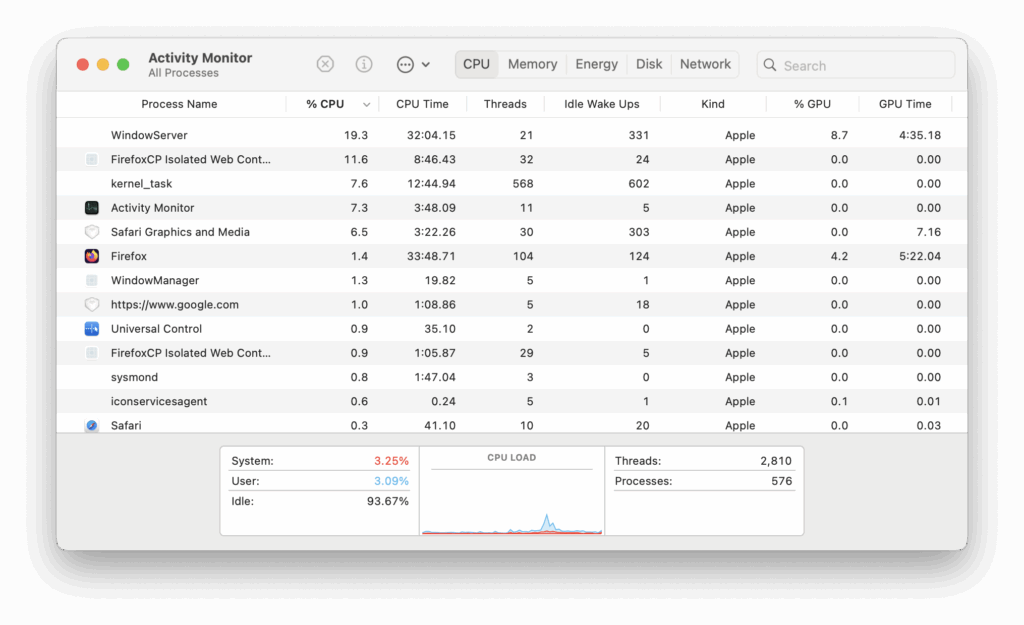
Task: Select the Network tab
Action: pyautogui.click(x=705, y=64)
